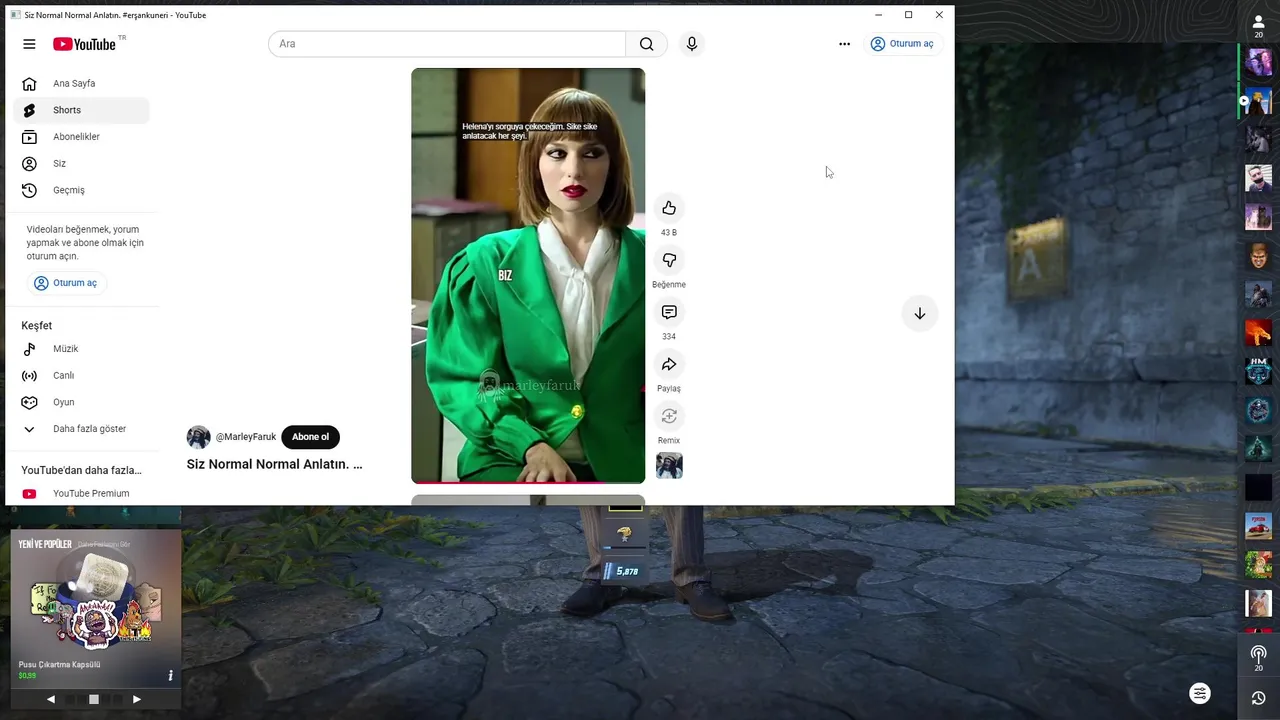The width and height of the screenshot is (1280, 720).
Task: Click Oturum aç button in YouTube header
Action: 902,44
